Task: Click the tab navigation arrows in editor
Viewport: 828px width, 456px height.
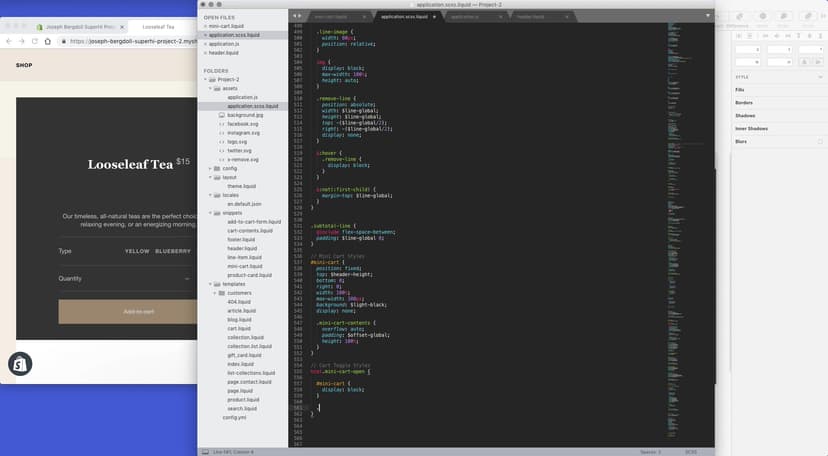Action: click(x=297, y=17)
